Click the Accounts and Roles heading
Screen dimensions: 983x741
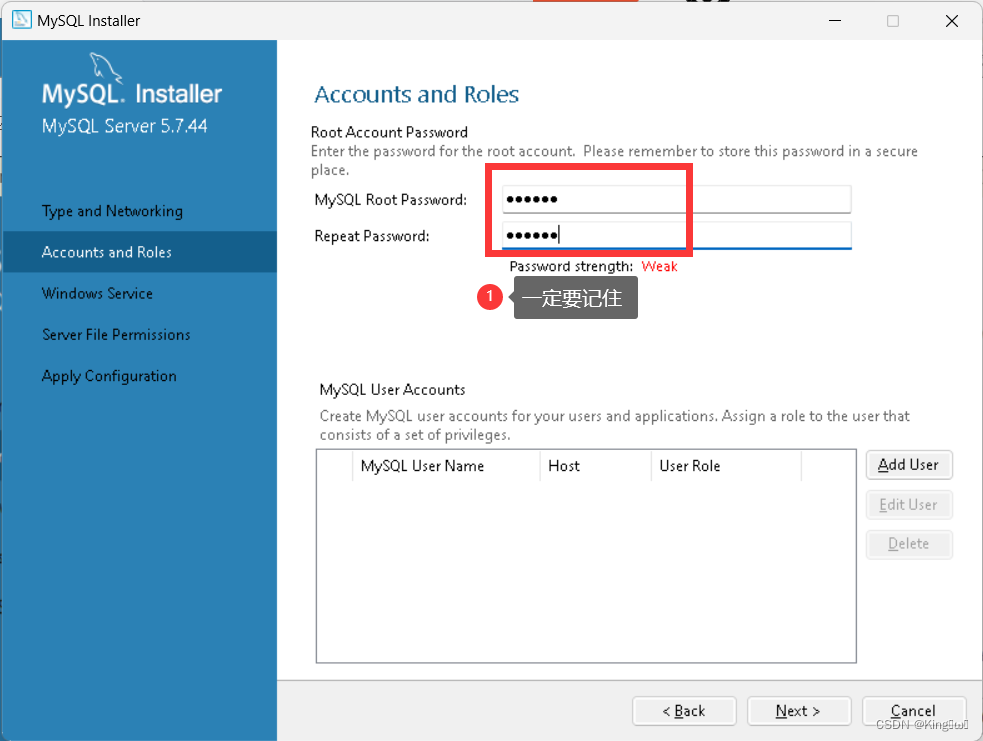click(417, 95)
